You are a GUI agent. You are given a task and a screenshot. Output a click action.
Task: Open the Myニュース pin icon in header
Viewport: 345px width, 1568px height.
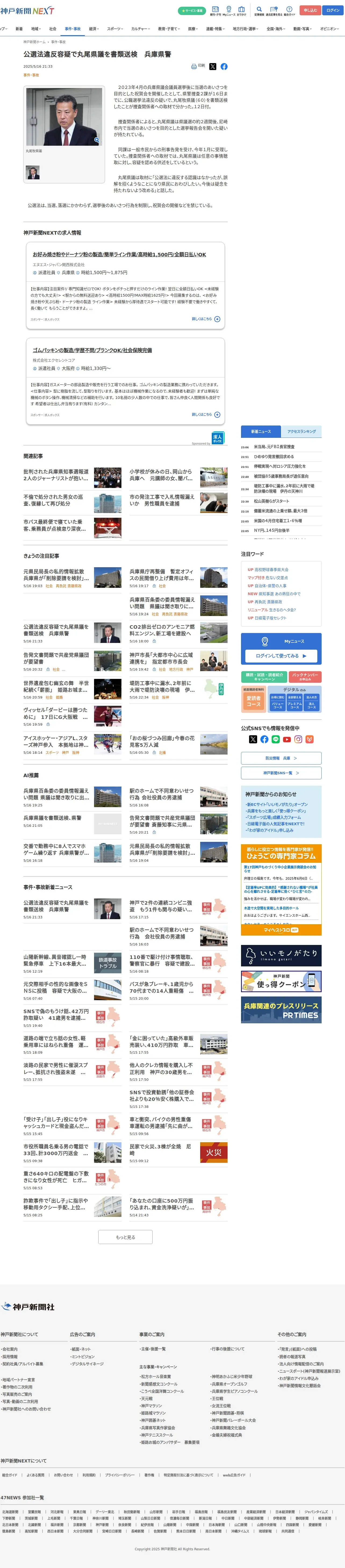pos(229,10)
